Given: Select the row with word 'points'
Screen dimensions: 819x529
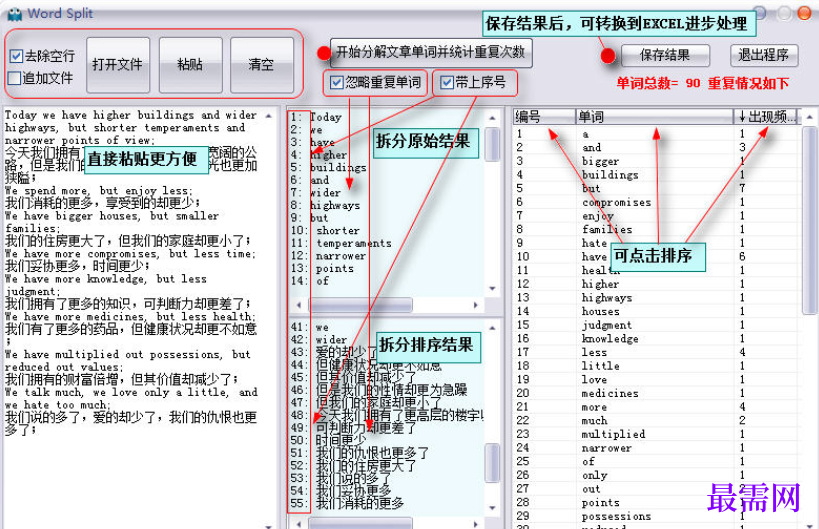Looking at the screenshot, I should pyautogui.click(x=656, y=502).
